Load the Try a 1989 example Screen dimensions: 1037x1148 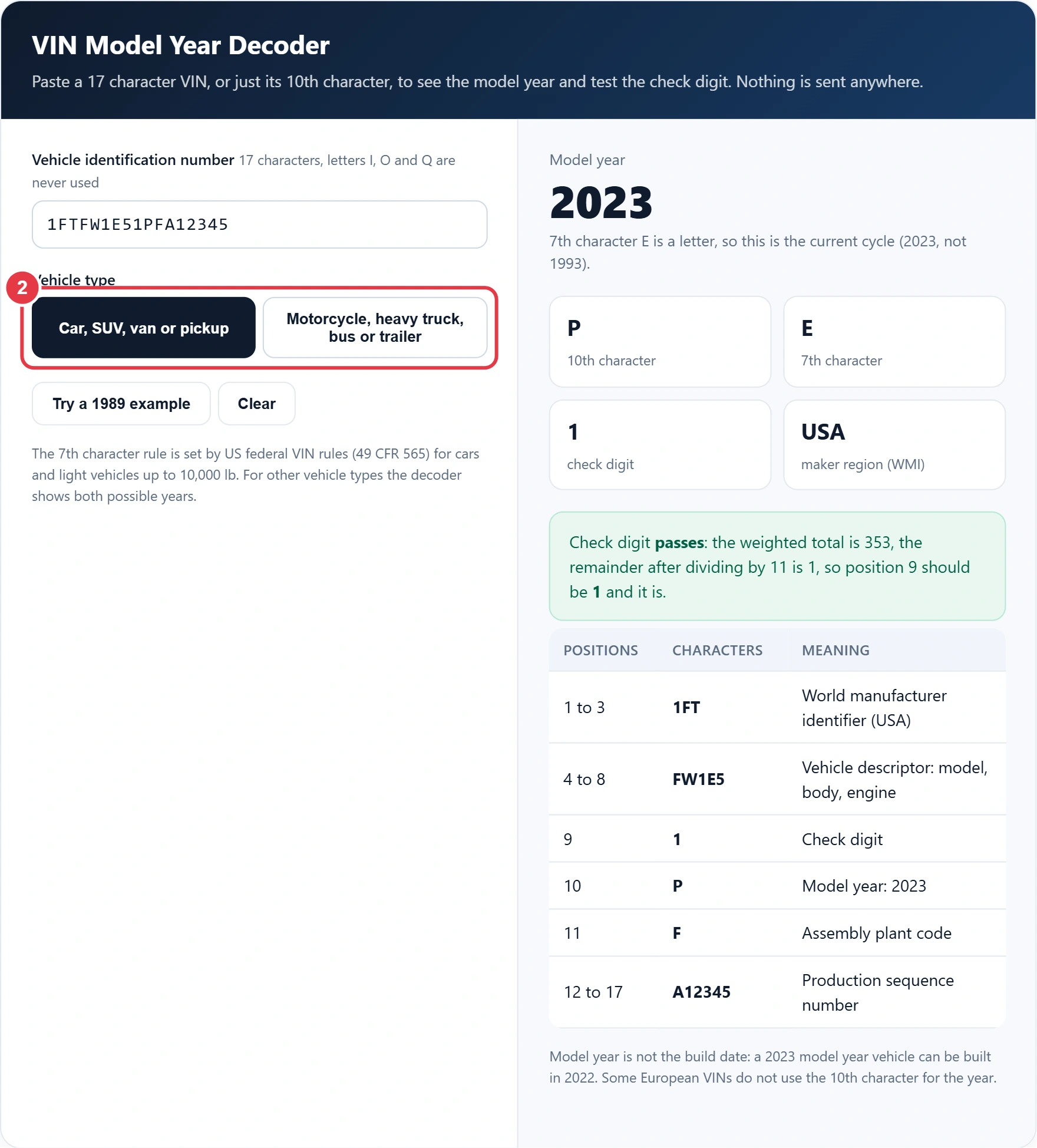point(121,404)
